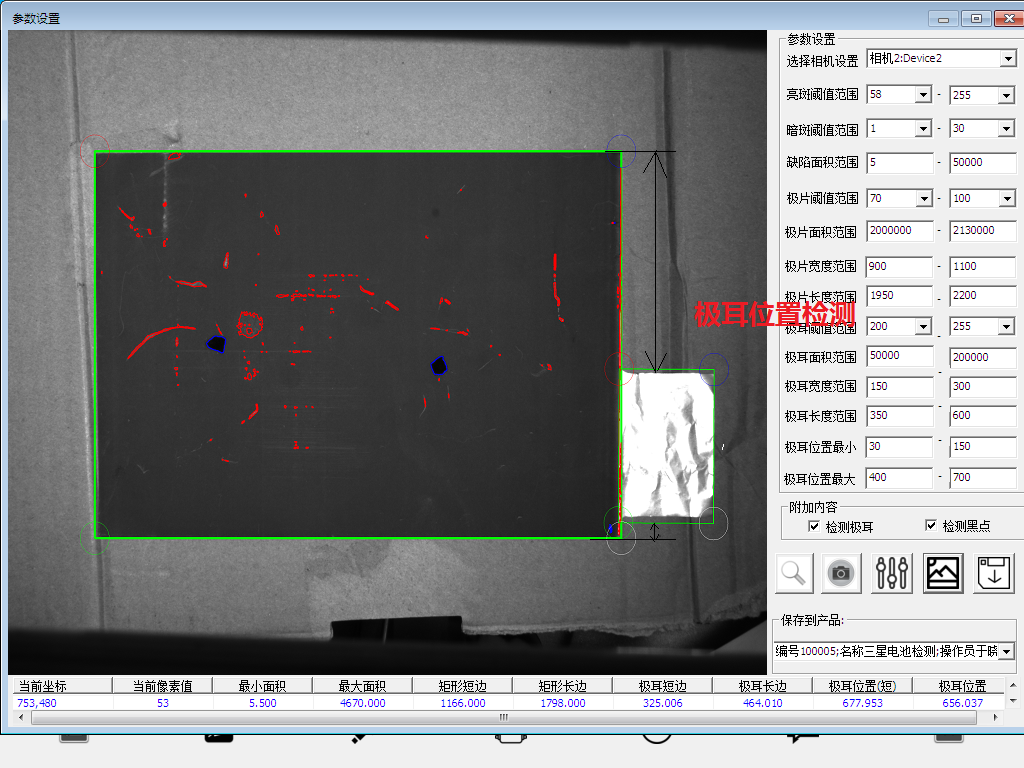Open the 选择相机设置 camera dropdown
1024x768 pixels.
(x=1008, y=59)
